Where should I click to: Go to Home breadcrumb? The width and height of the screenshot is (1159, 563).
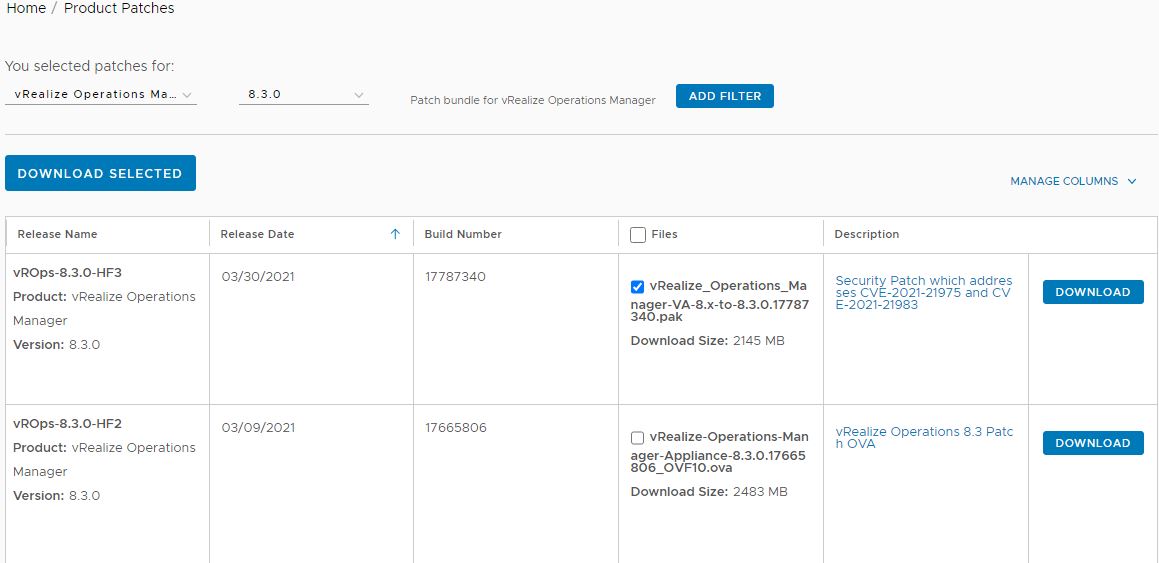26,9
